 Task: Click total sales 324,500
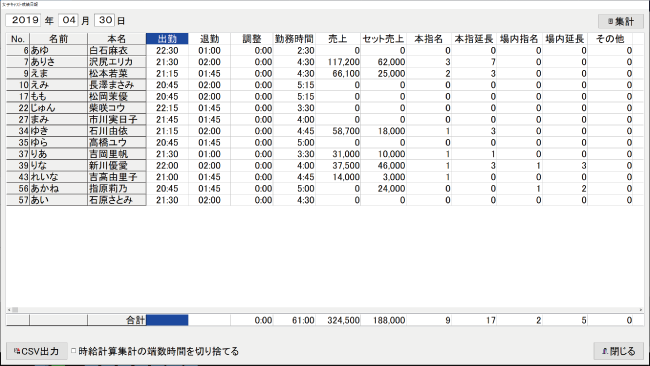tap(344, 320)
